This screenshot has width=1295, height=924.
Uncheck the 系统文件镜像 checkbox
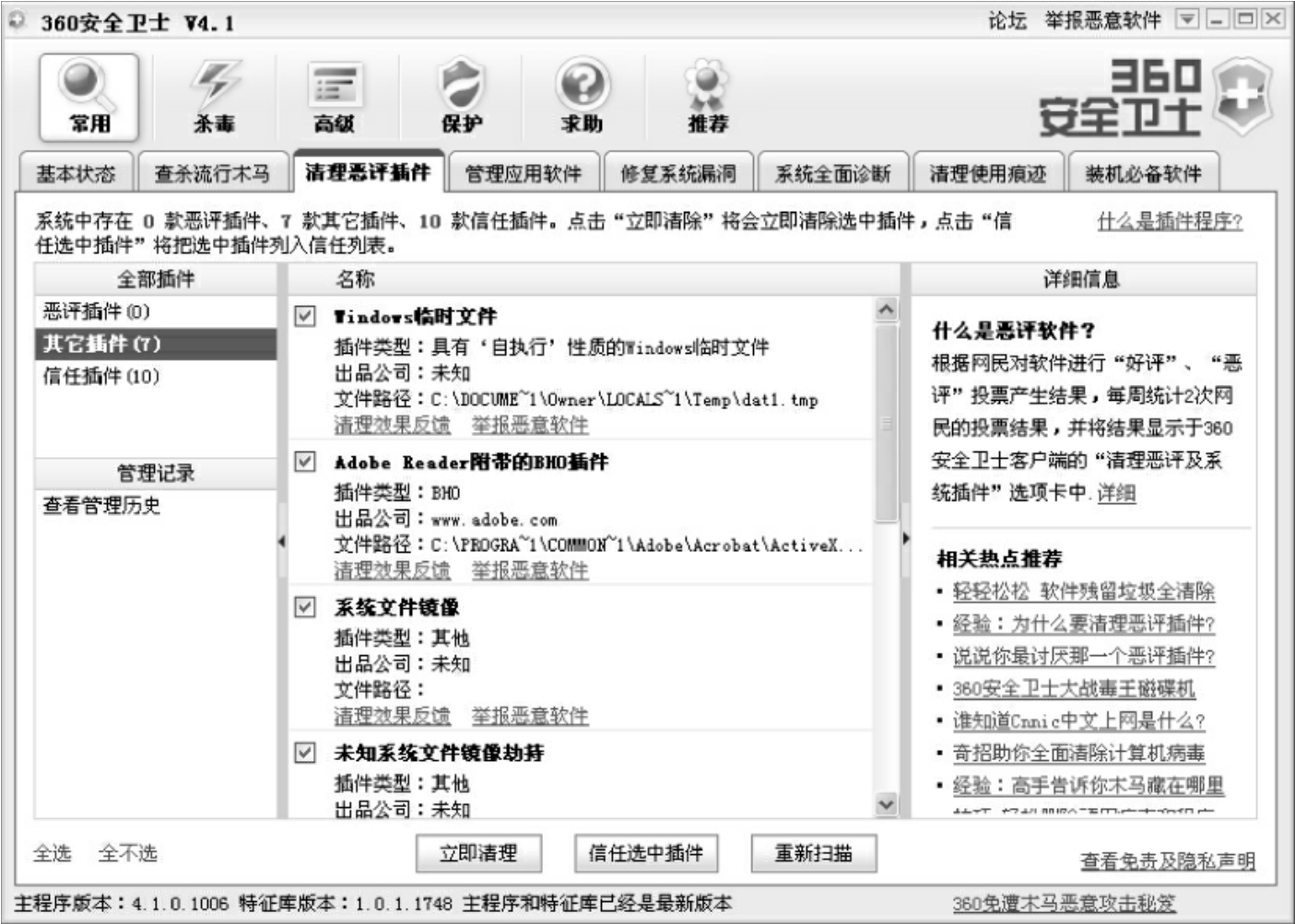305,606
